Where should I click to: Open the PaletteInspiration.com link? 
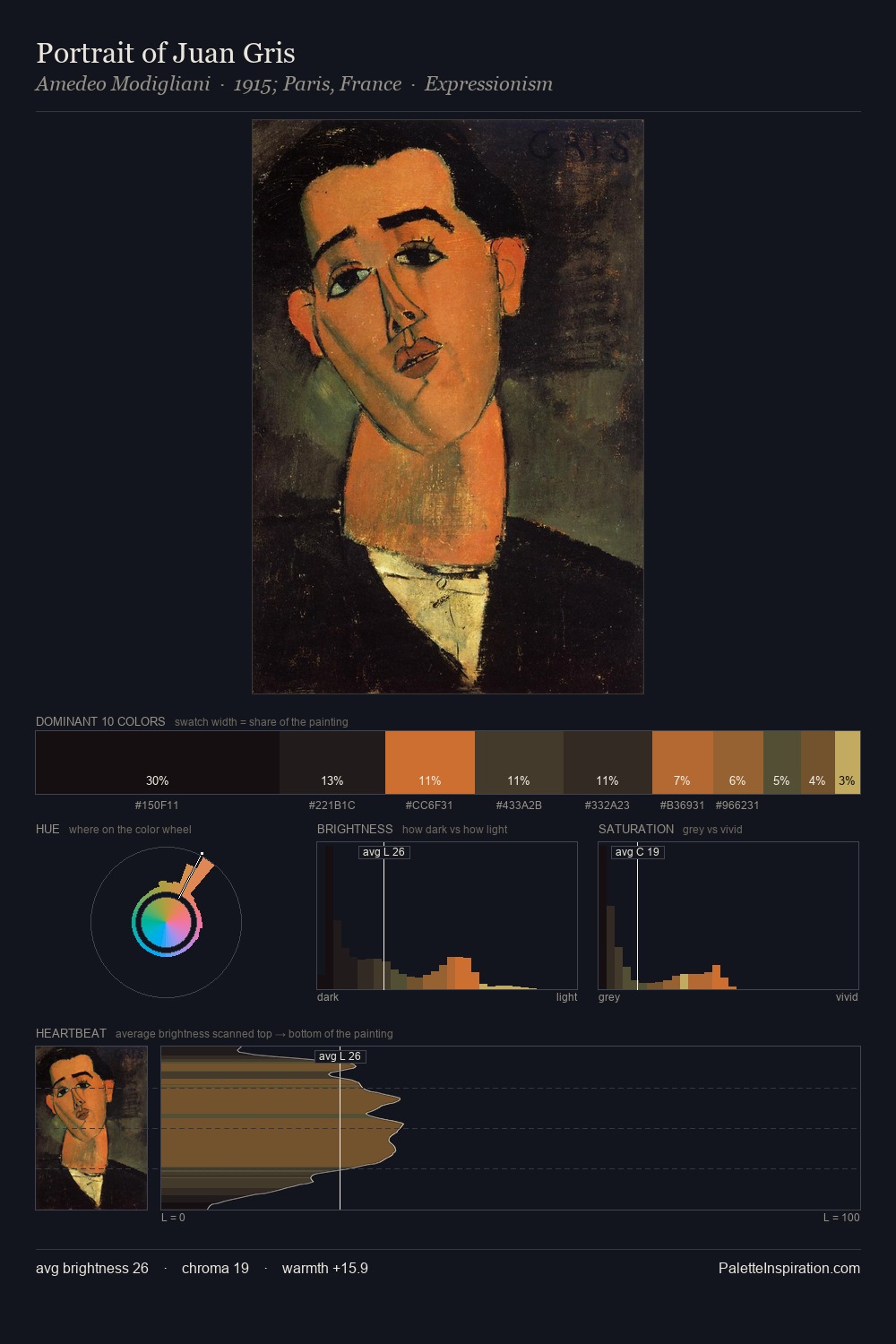pyautogui.click(x=789, y=1268)
